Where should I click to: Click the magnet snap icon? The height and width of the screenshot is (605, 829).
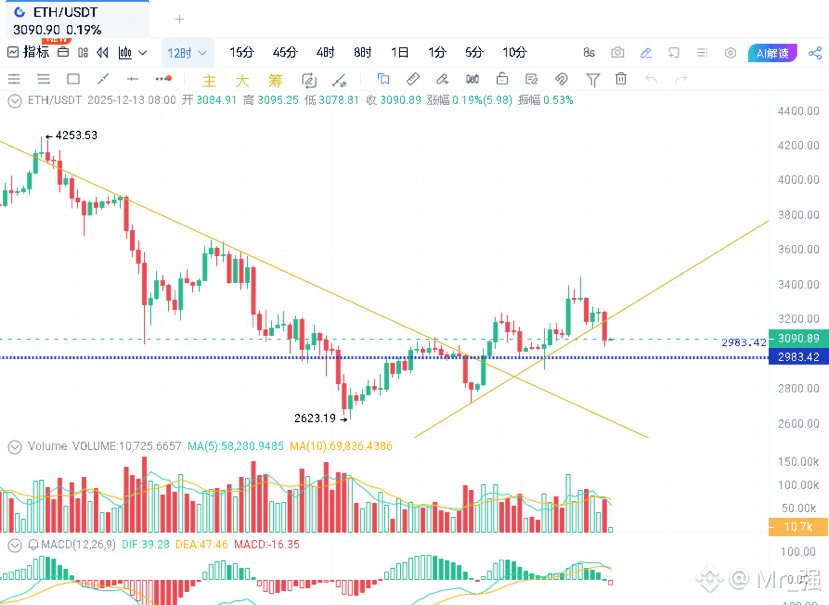coord(561,79)
